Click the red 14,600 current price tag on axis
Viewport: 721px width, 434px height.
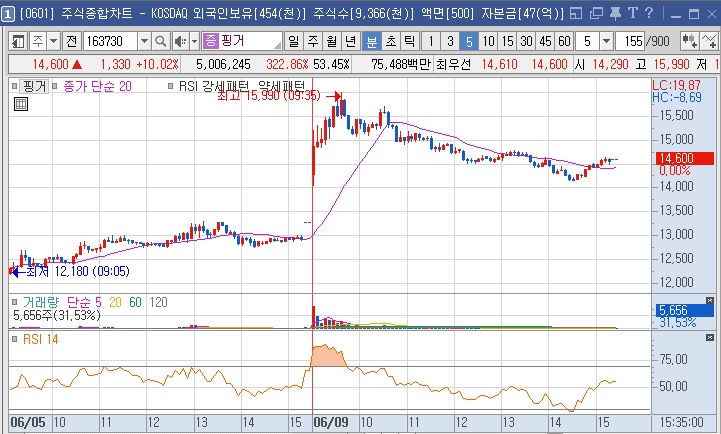[x=685, y=158]
